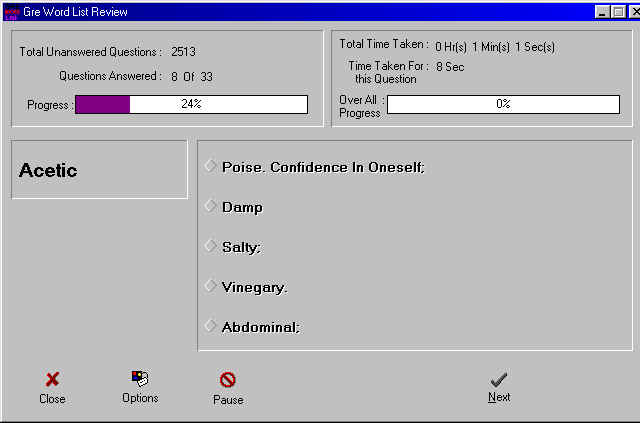
Task: Click the Gre Word List title bar icon
Action: (12, 11)
